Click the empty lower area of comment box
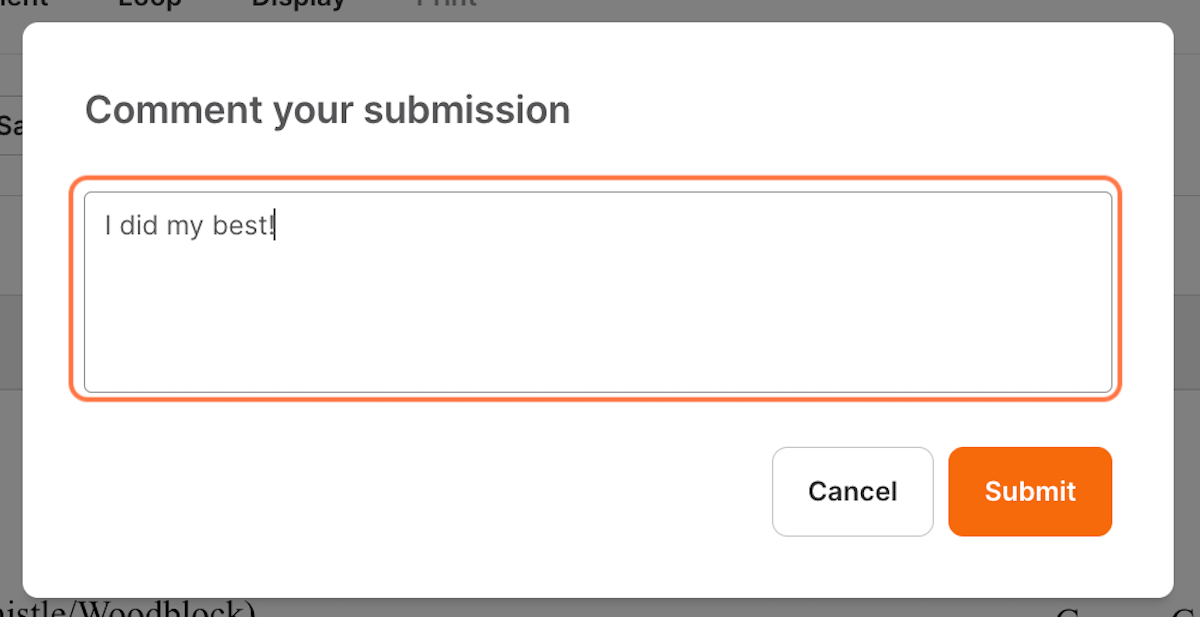1200x617 pixels. [598, 330]
